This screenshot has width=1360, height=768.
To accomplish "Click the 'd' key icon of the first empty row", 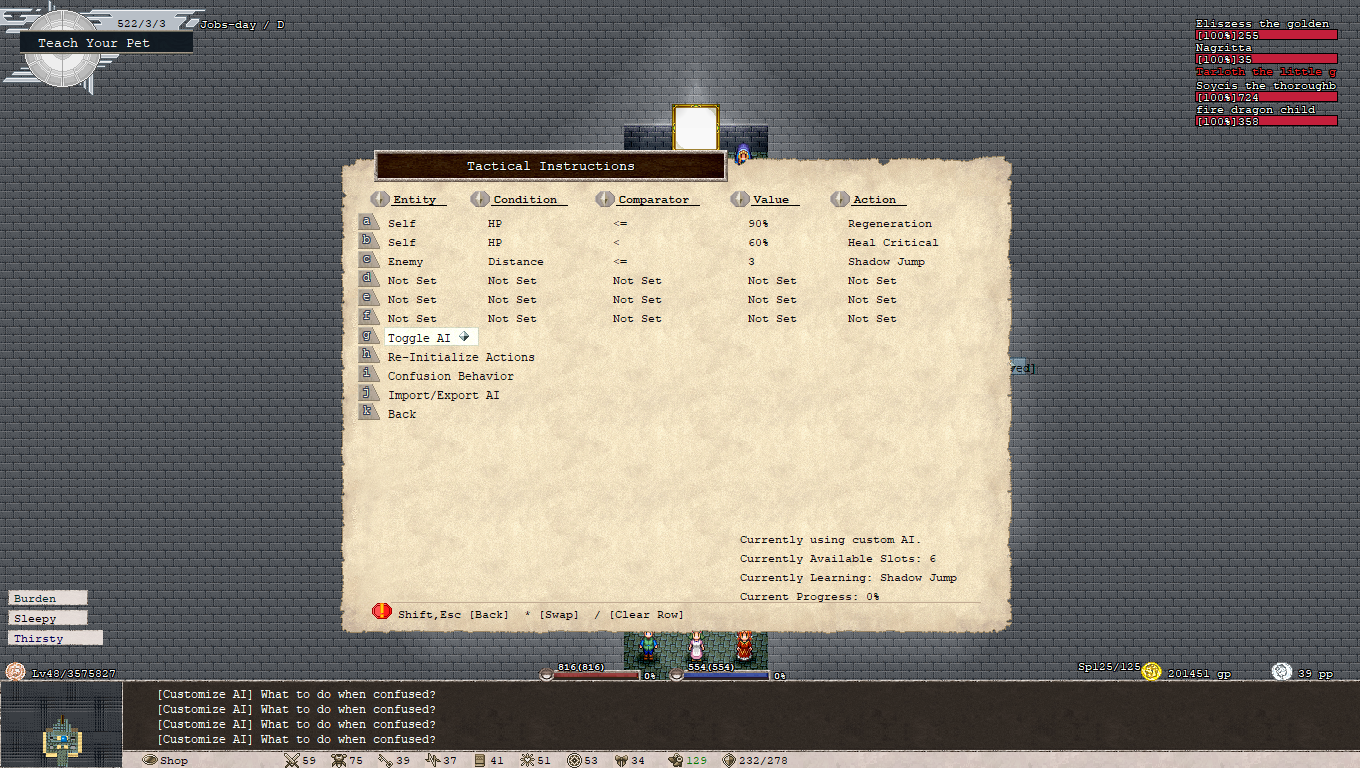I will pyautogui.click(x=369, y=279).
